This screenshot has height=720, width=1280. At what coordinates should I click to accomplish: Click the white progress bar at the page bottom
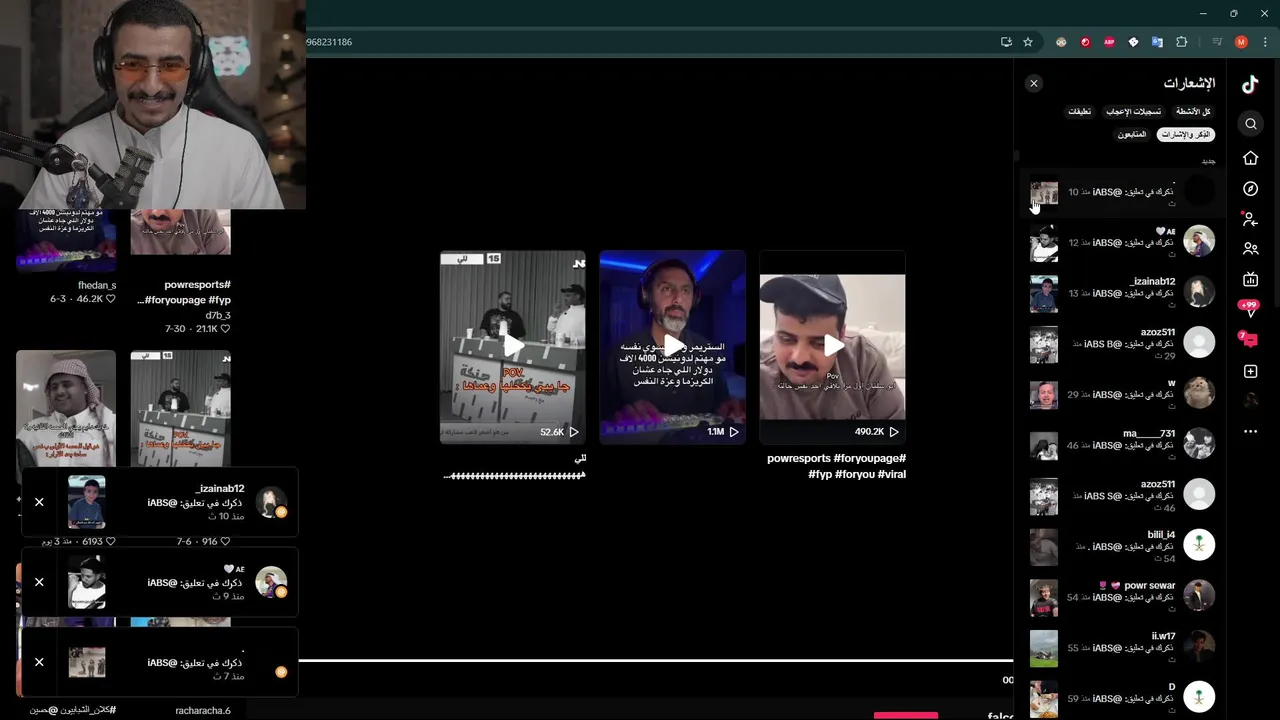tap(656, 660)
